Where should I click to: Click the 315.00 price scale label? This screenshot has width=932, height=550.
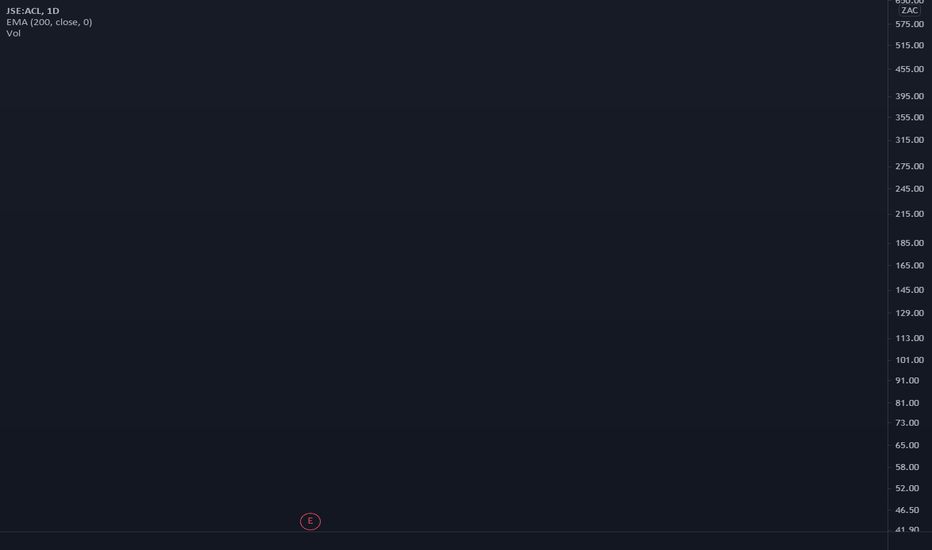click(x=909, y=140)
